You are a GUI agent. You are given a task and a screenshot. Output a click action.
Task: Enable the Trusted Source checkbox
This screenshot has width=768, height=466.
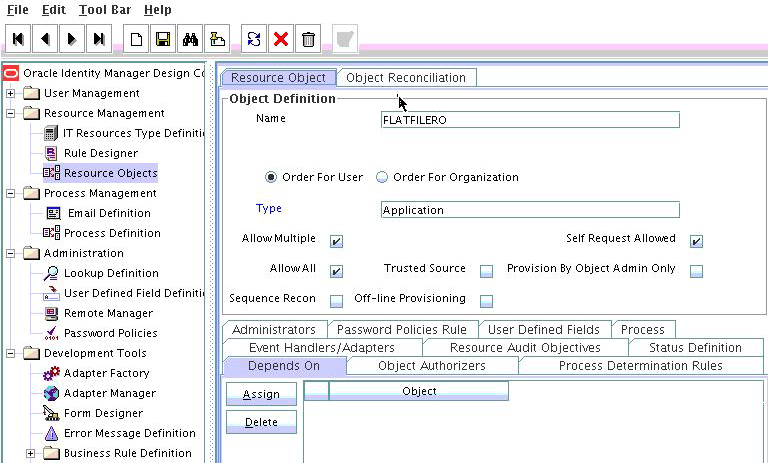pos(486,270)
